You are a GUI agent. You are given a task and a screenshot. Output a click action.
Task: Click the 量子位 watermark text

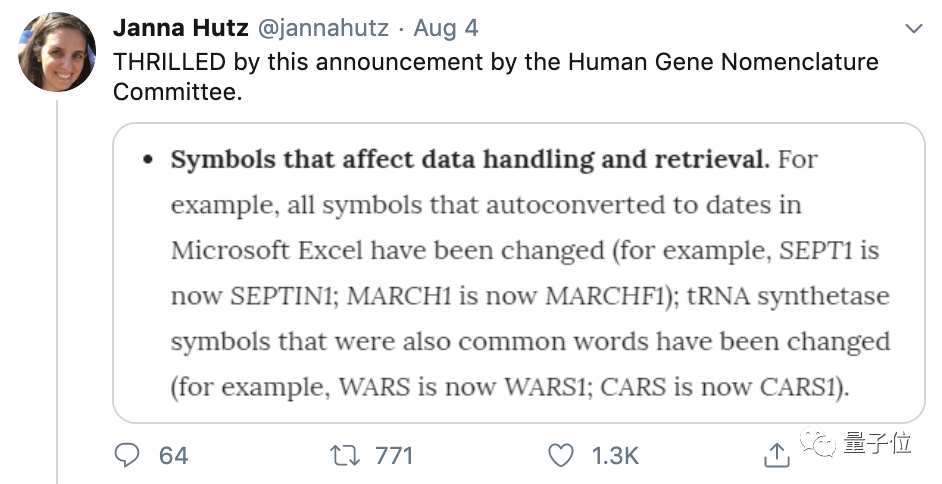[x=877, y=445]
